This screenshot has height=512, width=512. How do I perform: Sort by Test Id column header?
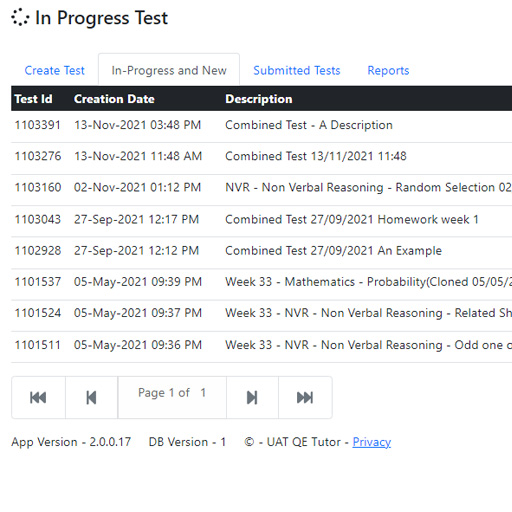[33, 99]
